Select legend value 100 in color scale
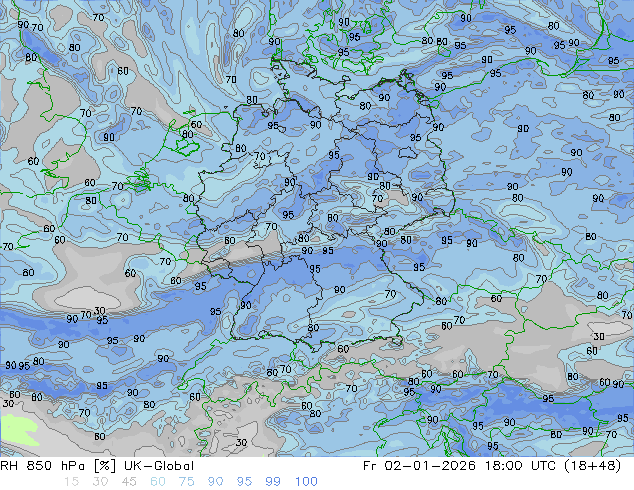The height and width of the screenshot is (490, 634). point(306,482)
